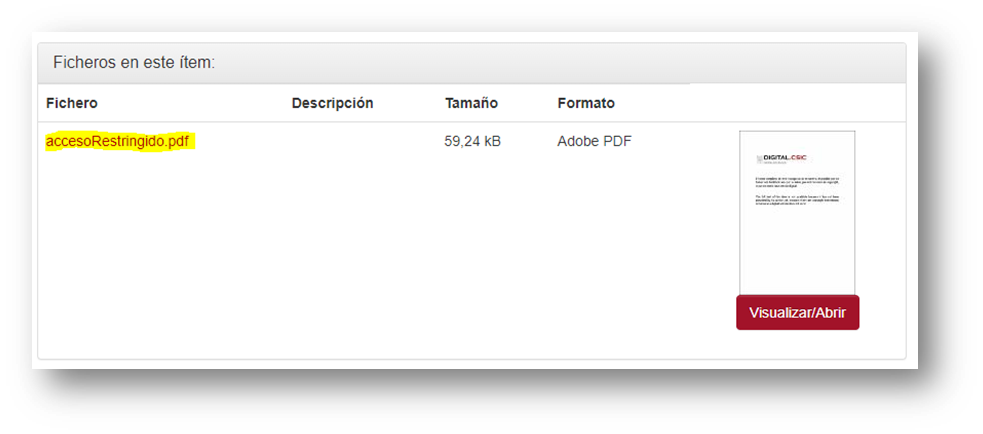
Task: Click the word "Ficheros" in the panel heading
Action: tap(84, 63)
